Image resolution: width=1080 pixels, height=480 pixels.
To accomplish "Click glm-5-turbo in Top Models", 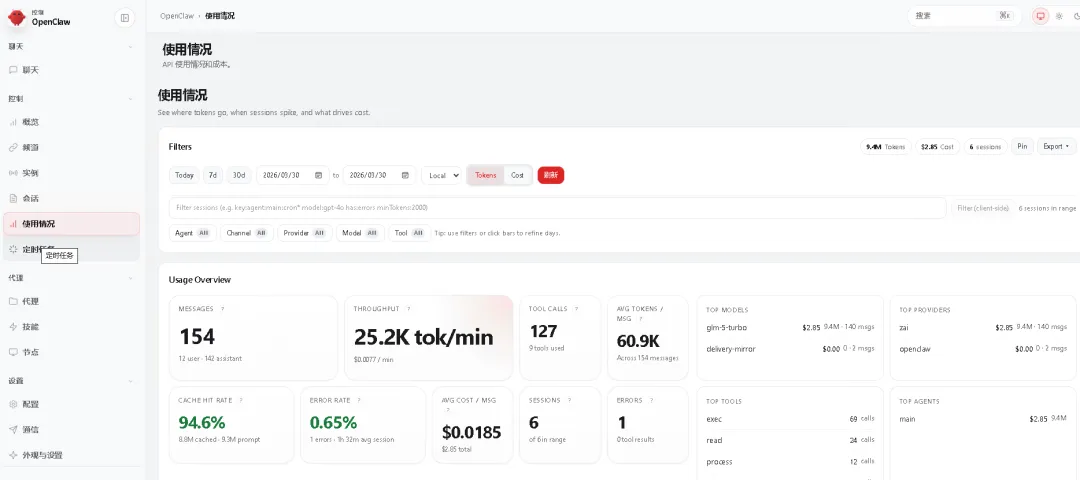I will pos(727,328).
